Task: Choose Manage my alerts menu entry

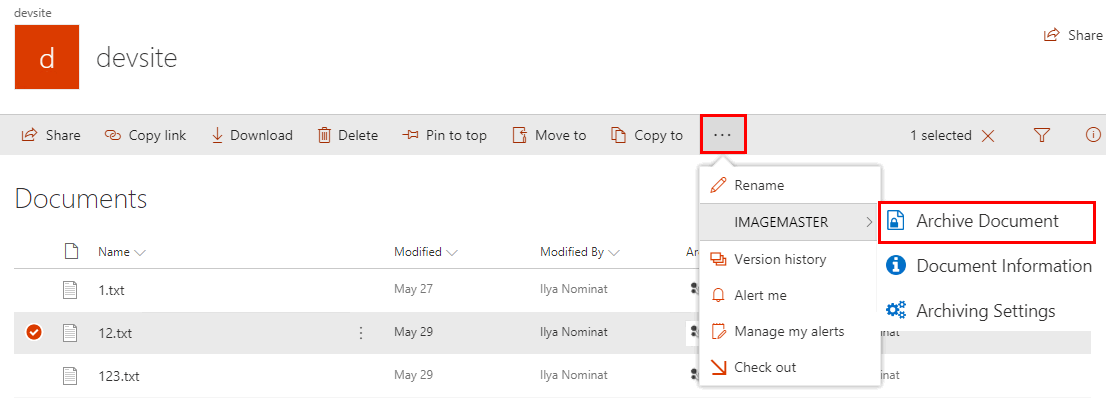Action: coord(789,331)
